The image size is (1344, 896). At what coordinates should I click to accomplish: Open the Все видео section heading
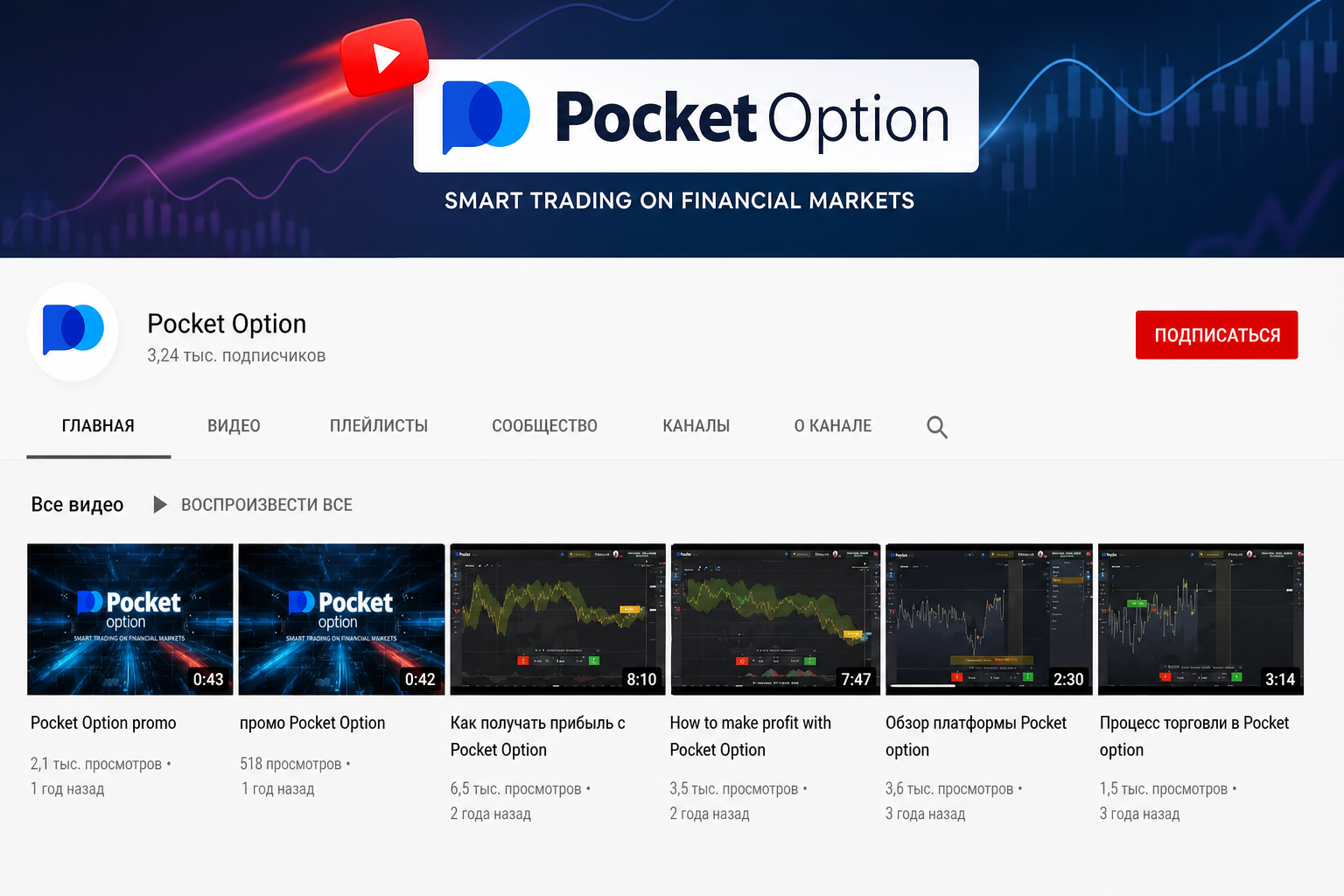coord(77,505)
